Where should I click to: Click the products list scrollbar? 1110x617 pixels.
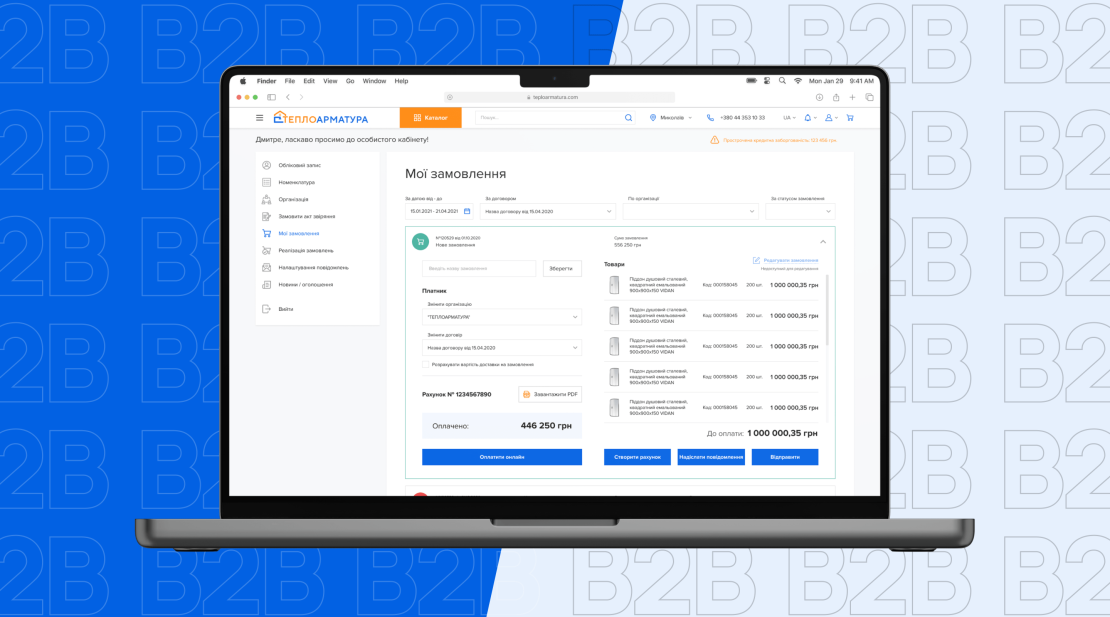pyautogui.click(x=827, y=310)
